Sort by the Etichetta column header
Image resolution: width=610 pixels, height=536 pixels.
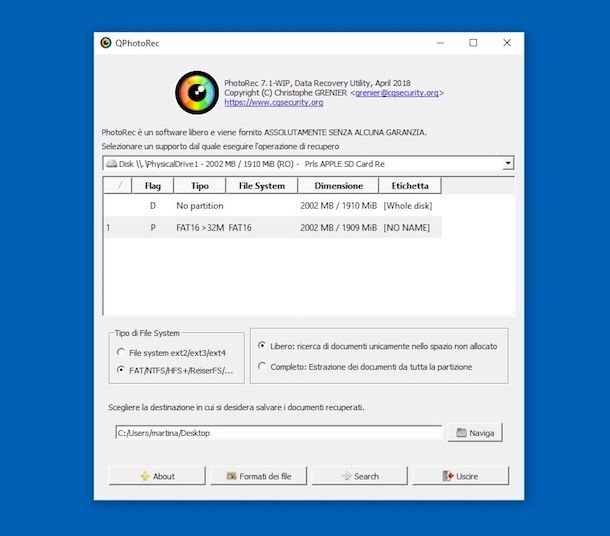[x=410, y=186]
